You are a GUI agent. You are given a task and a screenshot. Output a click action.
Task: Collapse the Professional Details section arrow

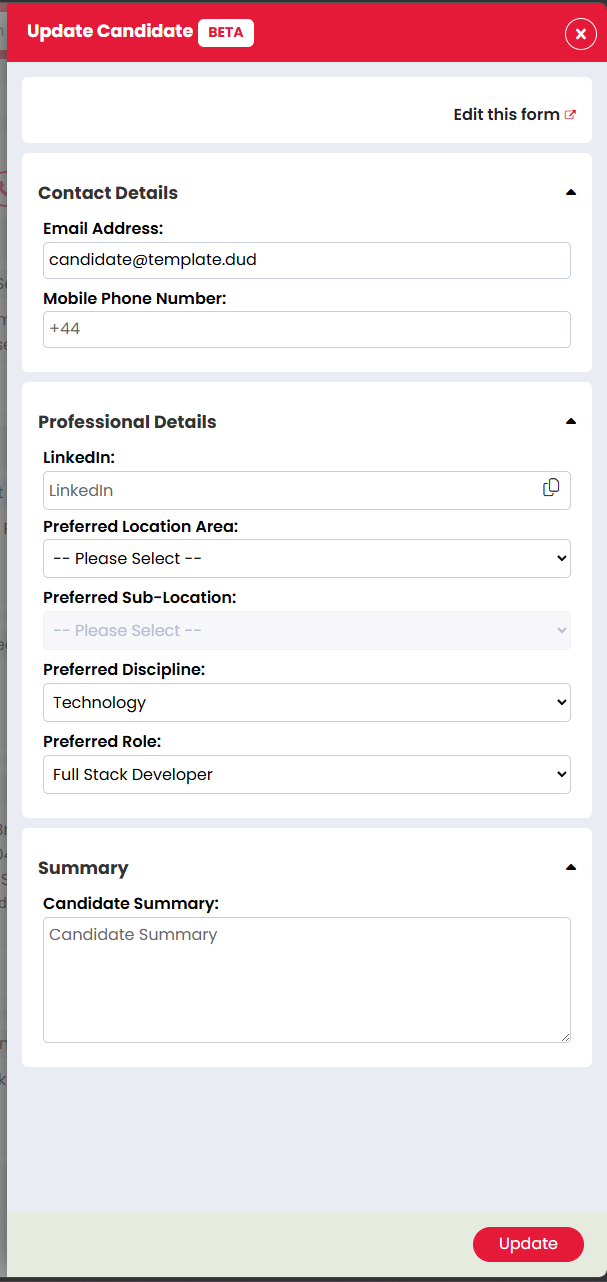(571, 421)
